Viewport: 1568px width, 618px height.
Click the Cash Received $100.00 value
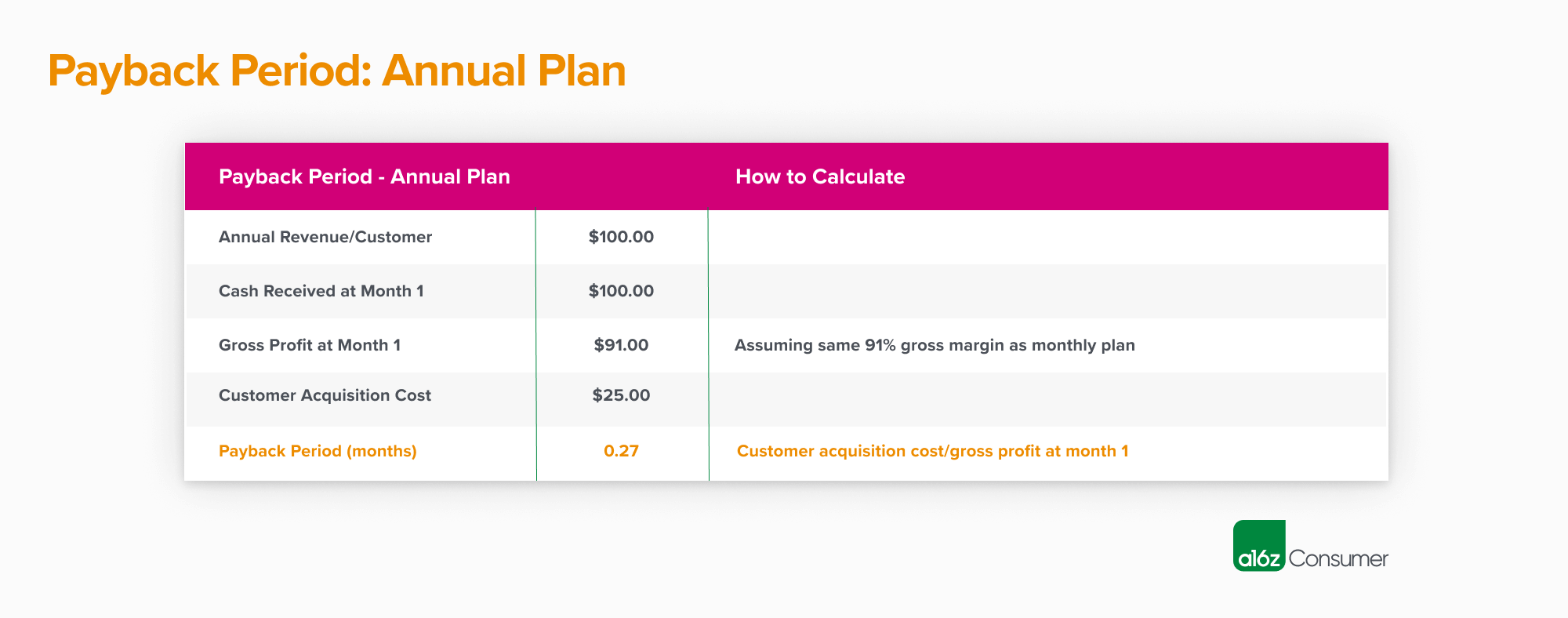point(622,291)
